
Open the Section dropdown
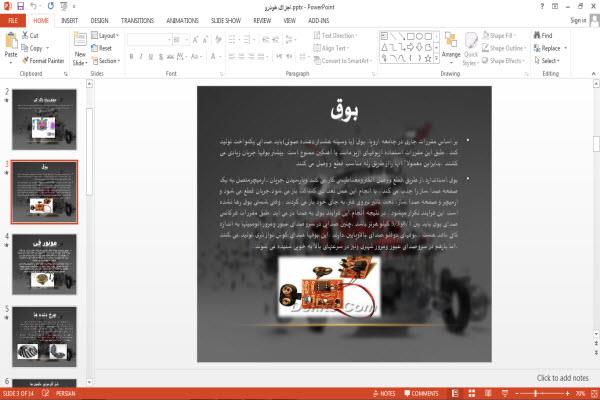(106, 61)
